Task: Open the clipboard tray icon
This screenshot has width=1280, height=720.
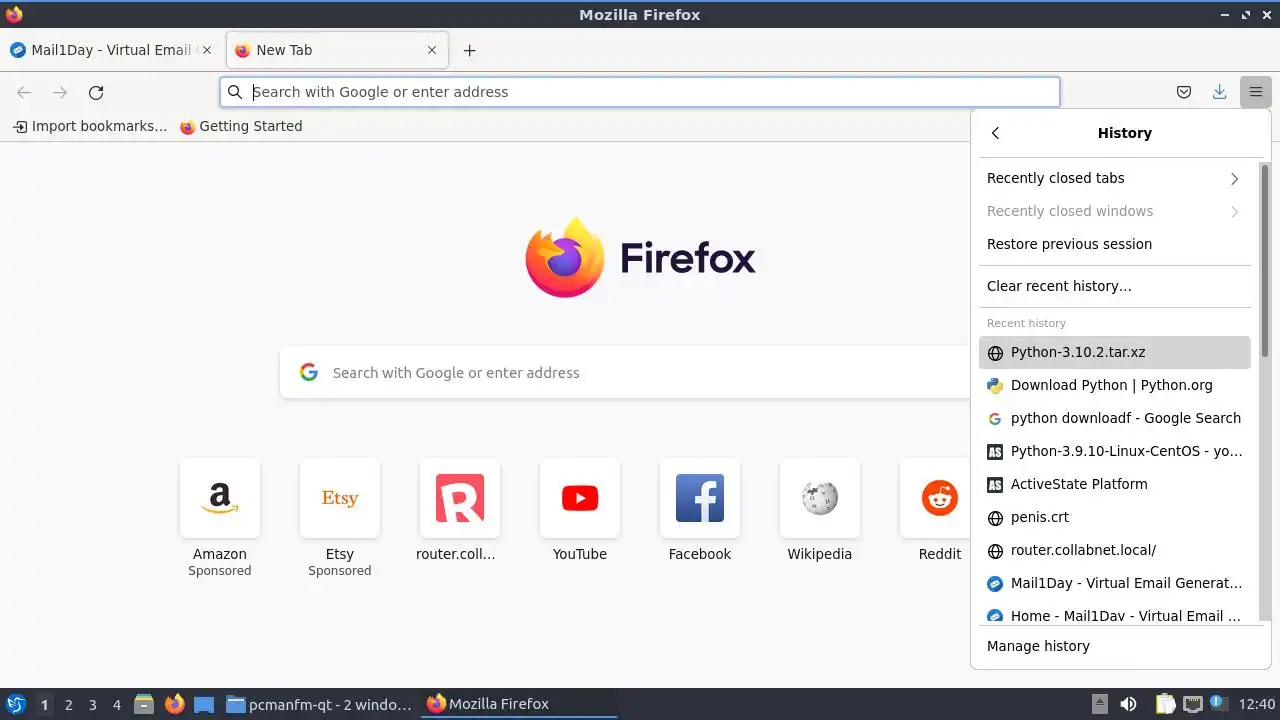Action: click(x=1165, y=704)
